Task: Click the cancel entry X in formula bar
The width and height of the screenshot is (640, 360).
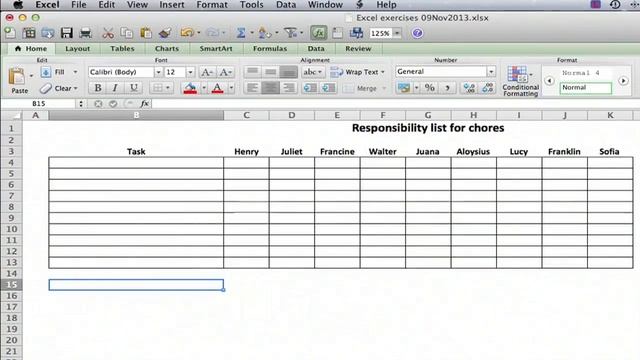Action: pos(98,104)
